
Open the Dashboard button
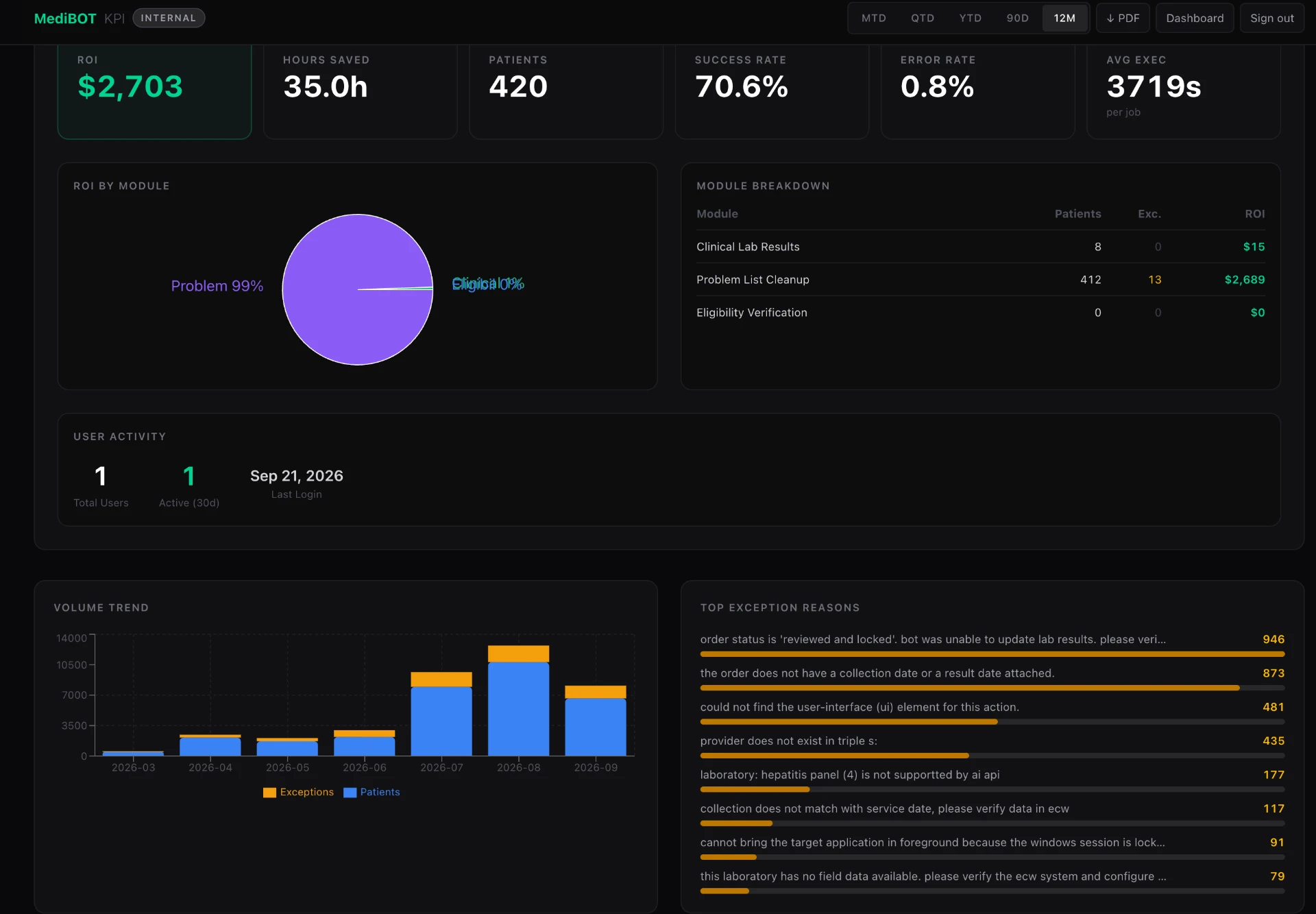(x=1195, y=19)
